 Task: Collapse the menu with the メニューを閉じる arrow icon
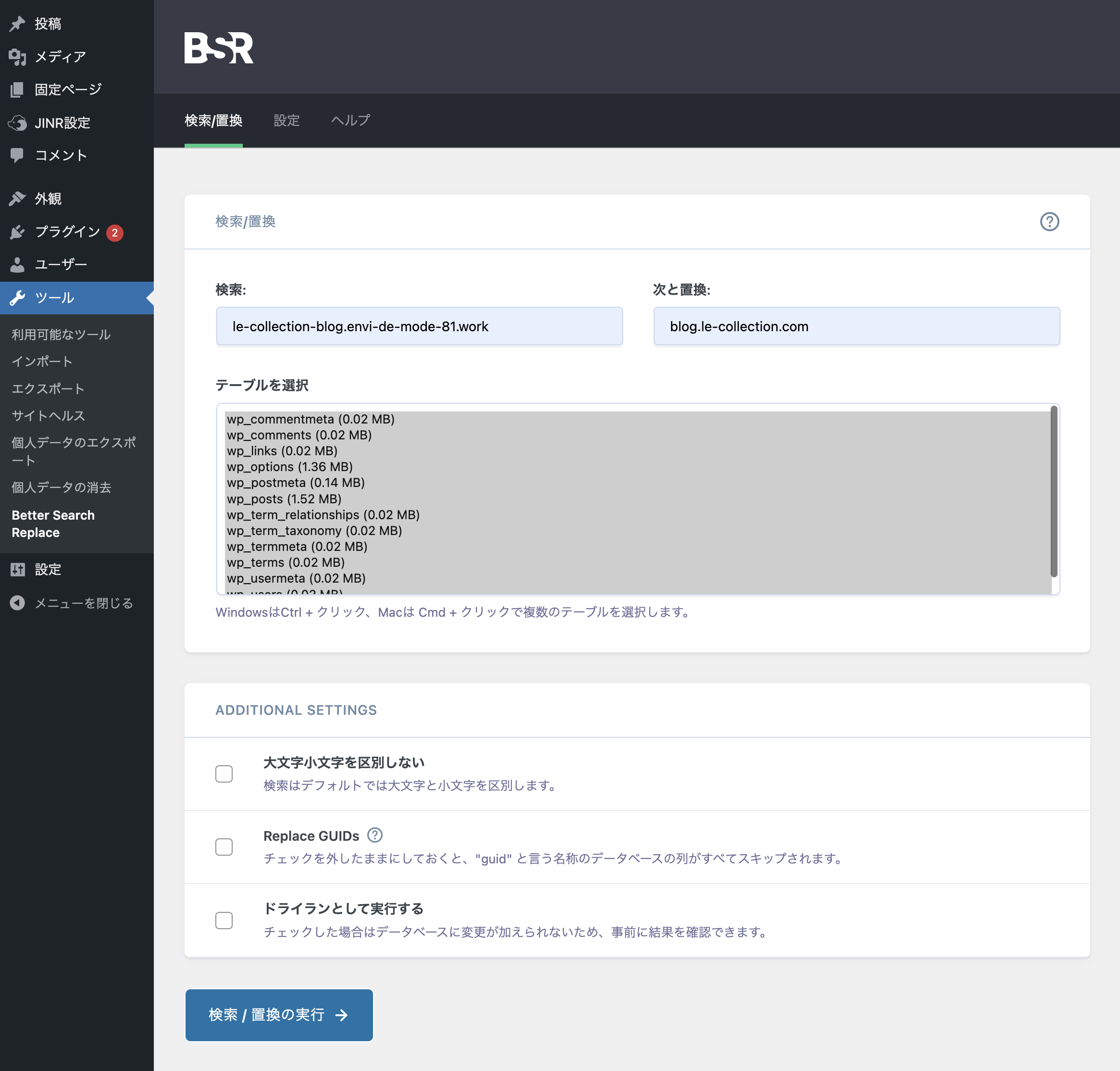(17, 603)
